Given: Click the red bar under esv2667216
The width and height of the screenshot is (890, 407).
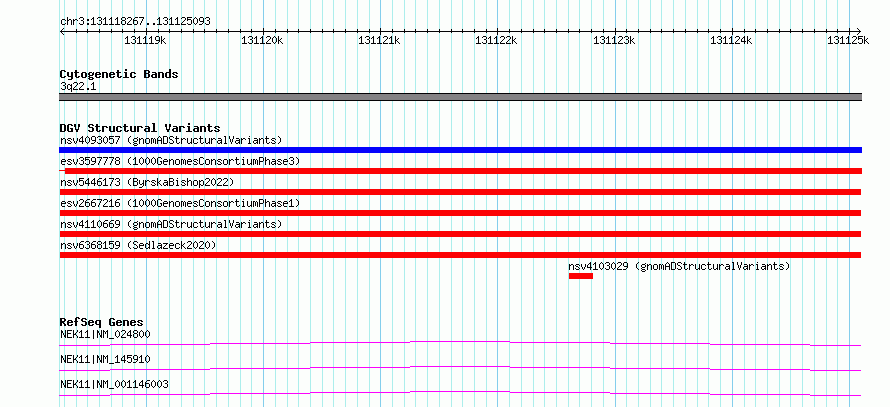Looking at the screenshot, I should pyautogui.click(x=460, y=213).
